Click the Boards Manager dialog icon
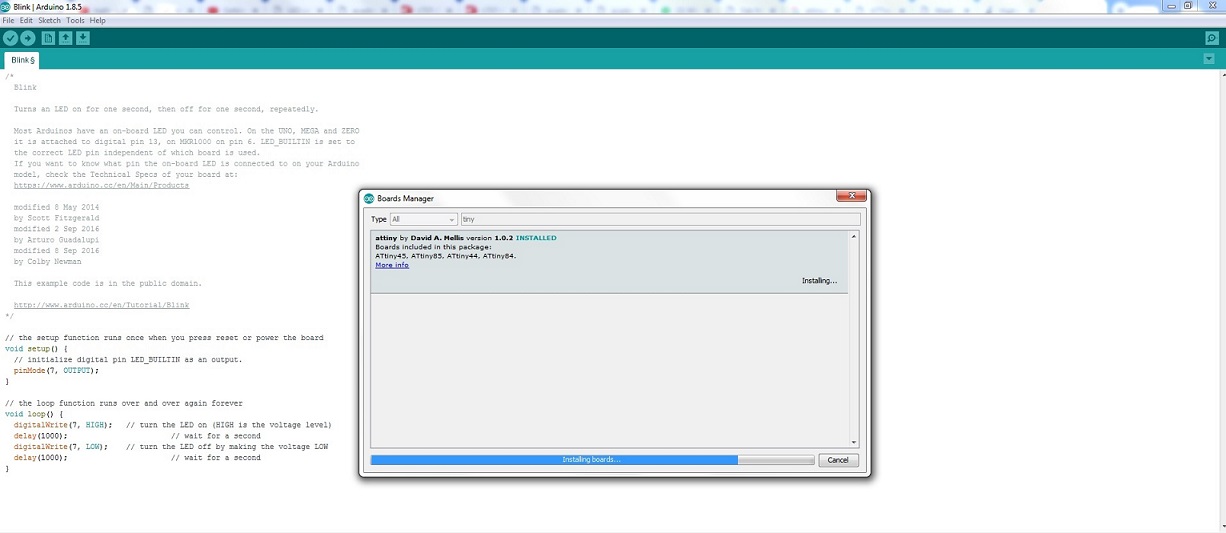Viewport: 1226px width, 533px height. click(x=369, y=198)
